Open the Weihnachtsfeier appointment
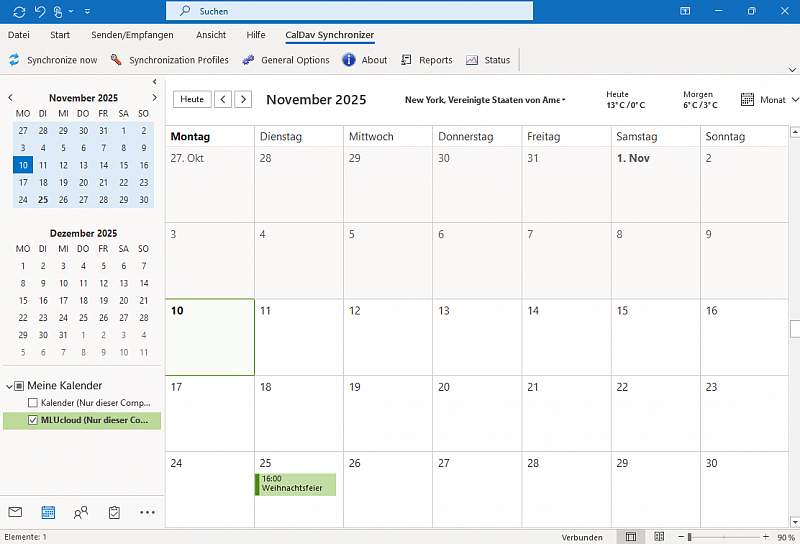 [296, 484]
